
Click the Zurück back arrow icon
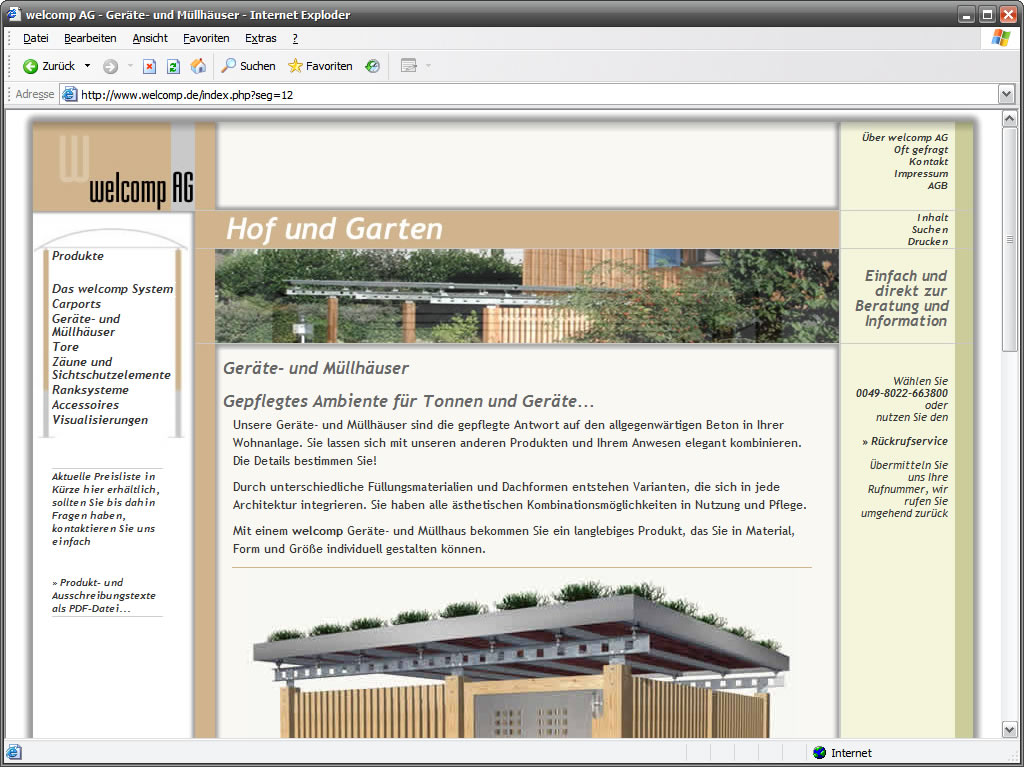(30, 66)
